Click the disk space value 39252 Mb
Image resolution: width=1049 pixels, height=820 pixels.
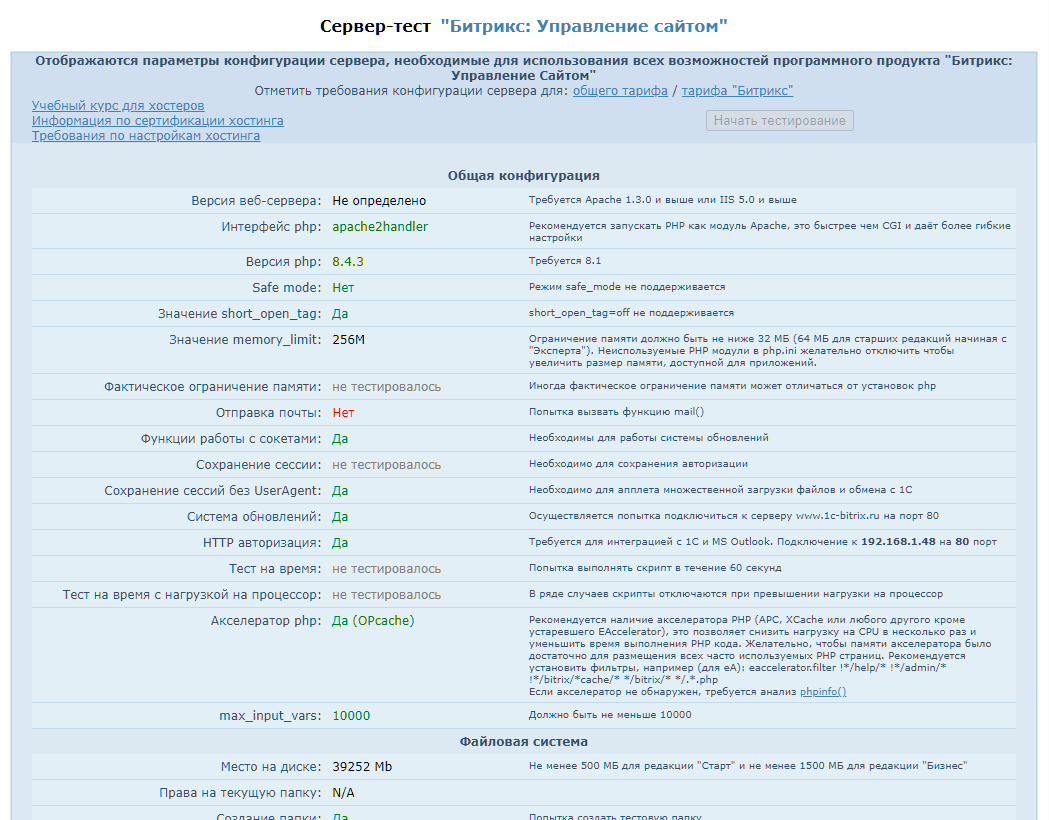tap(362, 767)
